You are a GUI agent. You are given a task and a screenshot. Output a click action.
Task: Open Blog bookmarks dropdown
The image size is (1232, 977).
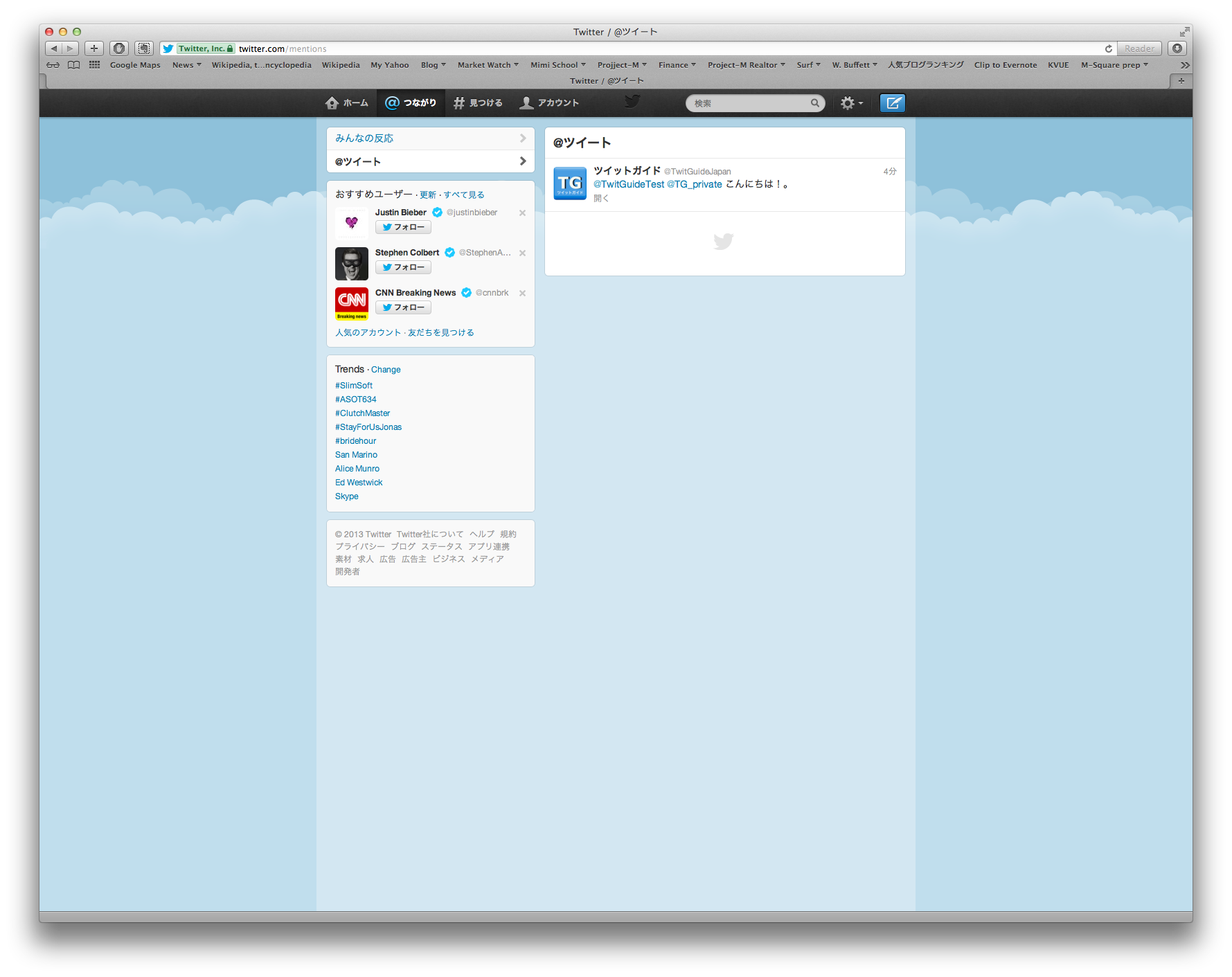(434, 65)
